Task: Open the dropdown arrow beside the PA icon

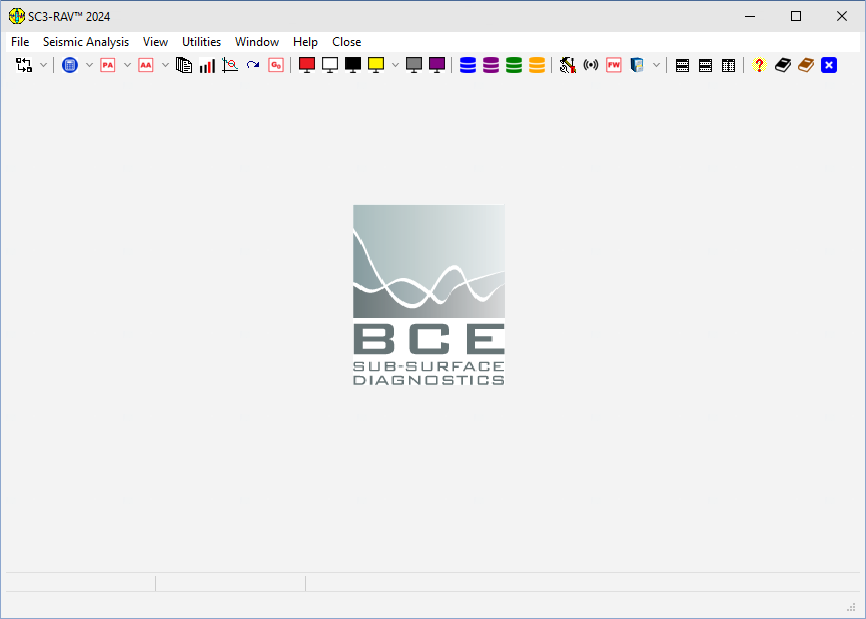Action: pyautogui.click(x=127, y=65)
